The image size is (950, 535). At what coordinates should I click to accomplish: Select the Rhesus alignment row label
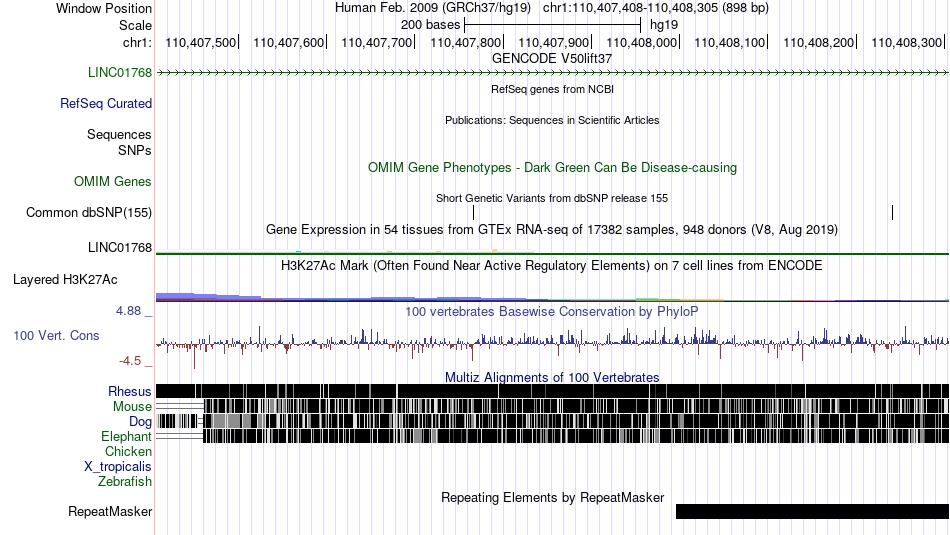[x=130, y=392]
